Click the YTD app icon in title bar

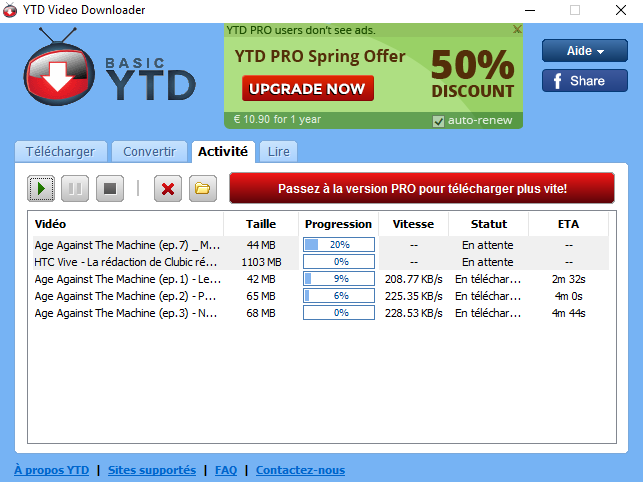9,10
